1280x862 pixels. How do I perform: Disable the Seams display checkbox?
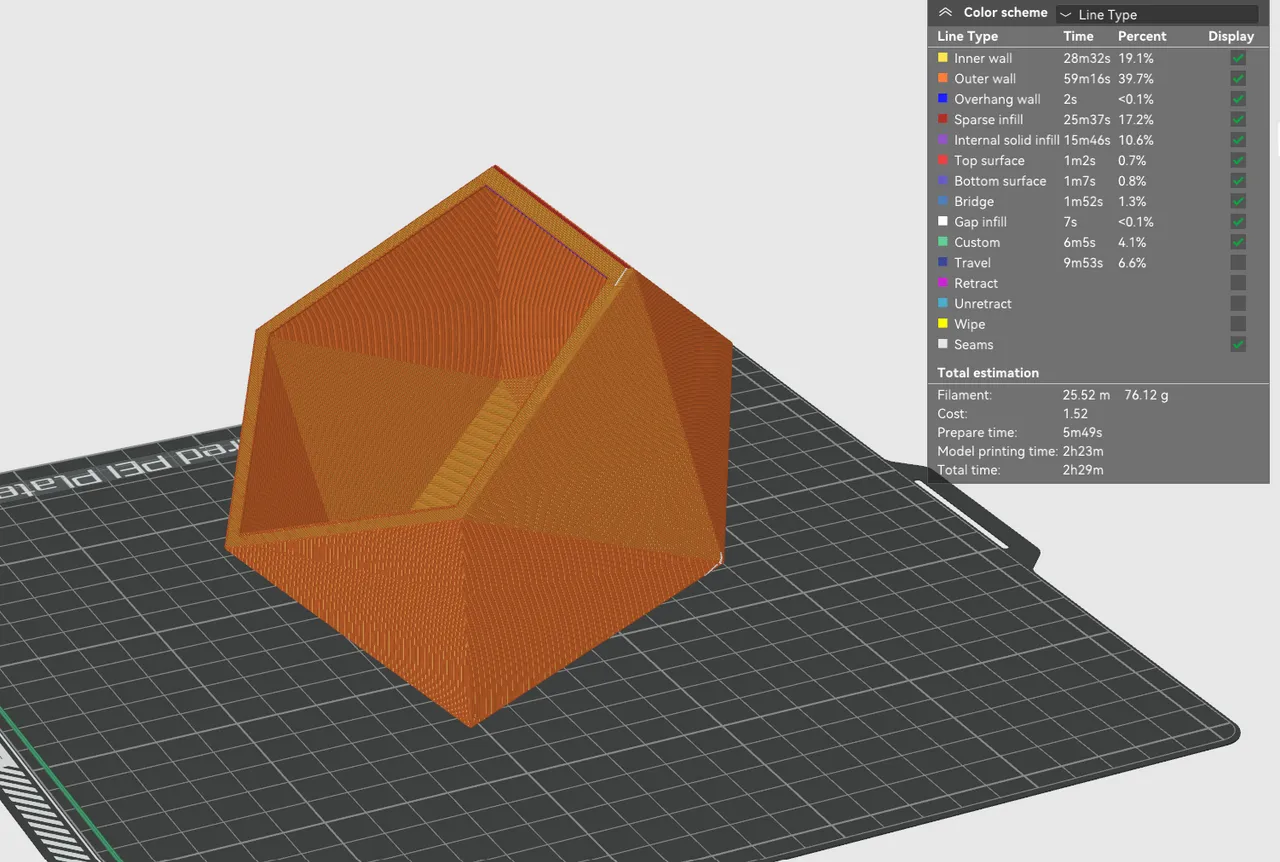(1237, 344)
